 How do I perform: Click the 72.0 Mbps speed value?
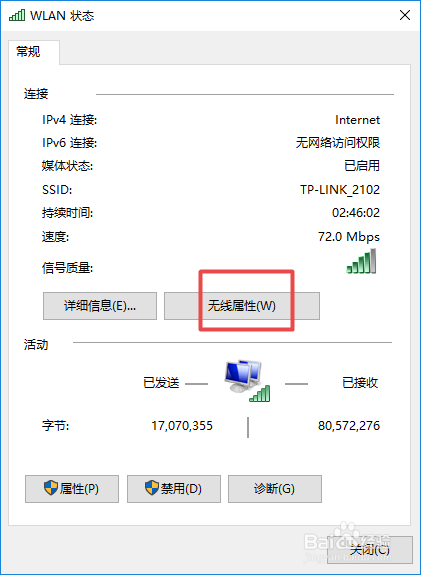pyautogui.click(x=349, y=237)
